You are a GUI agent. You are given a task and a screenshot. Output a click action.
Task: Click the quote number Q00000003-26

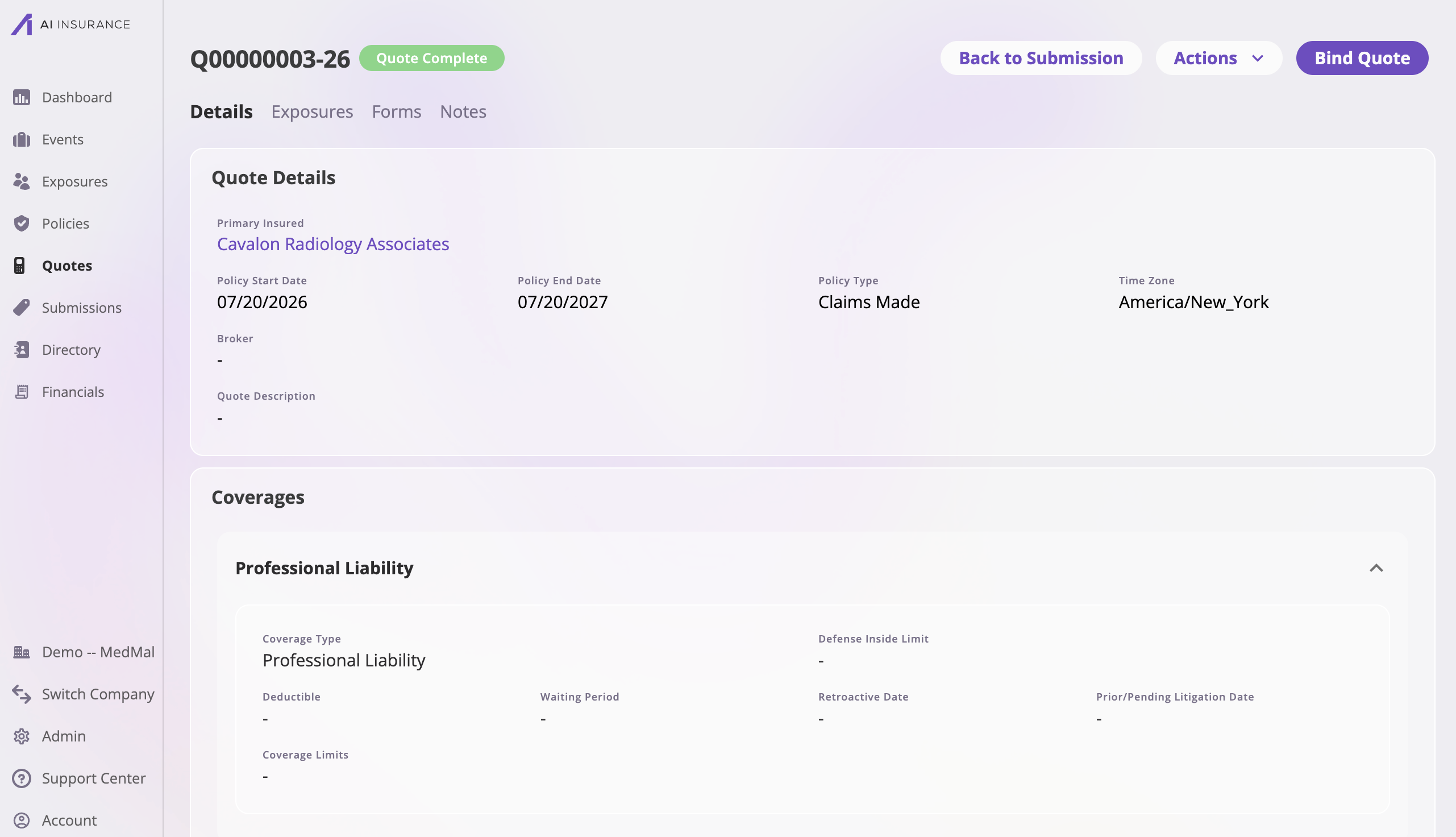click(x=270, y=59)
